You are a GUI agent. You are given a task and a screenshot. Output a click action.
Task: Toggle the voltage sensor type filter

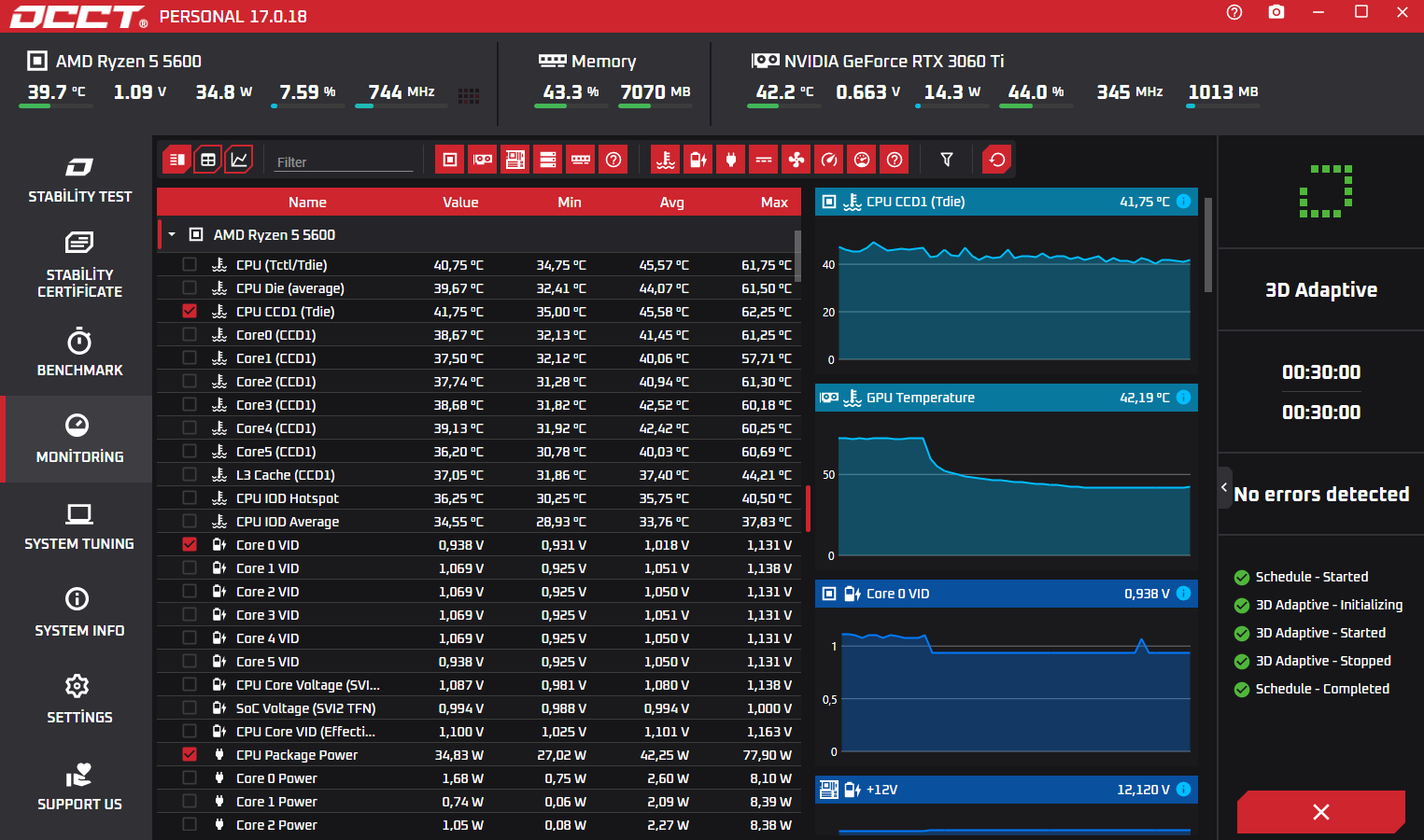click(x=698, y=160)
